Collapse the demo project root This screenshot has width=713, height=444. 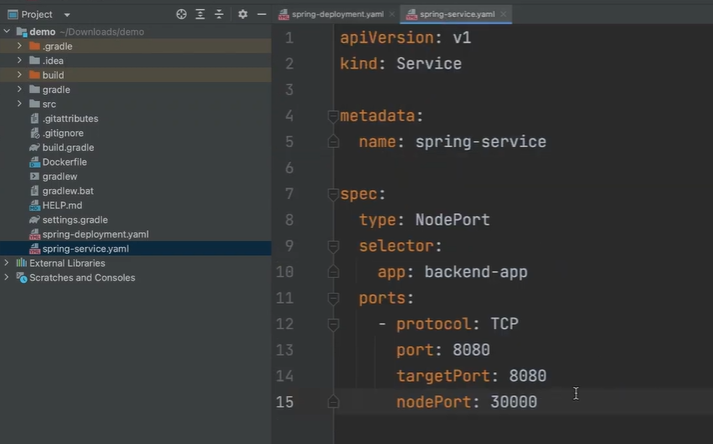7,31
